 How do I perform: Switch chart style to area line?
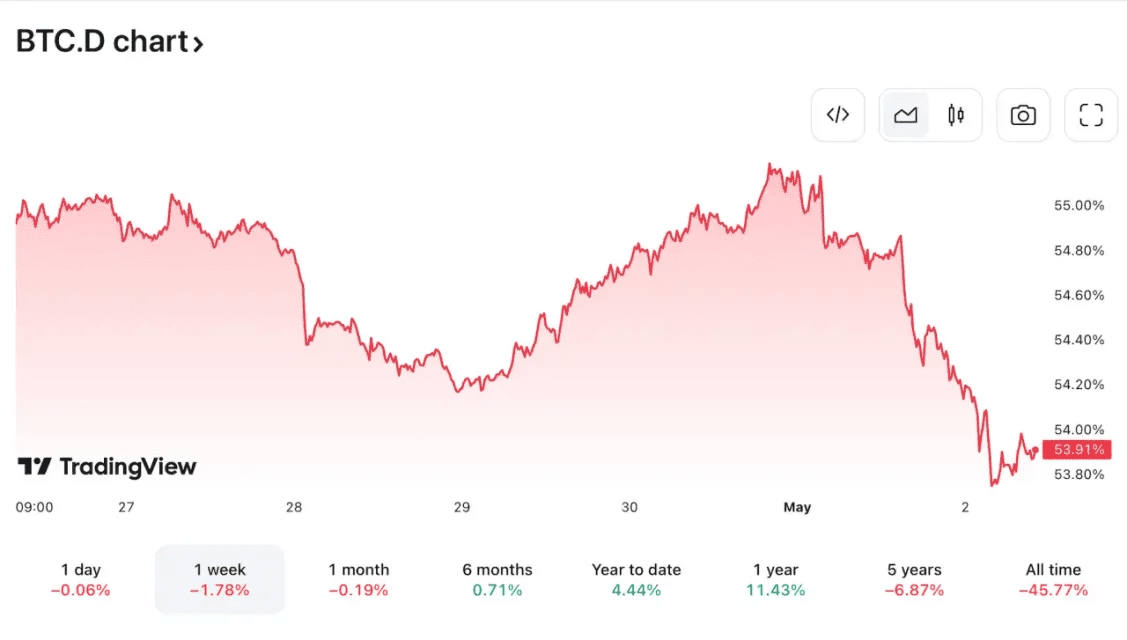tap(905, 115)
